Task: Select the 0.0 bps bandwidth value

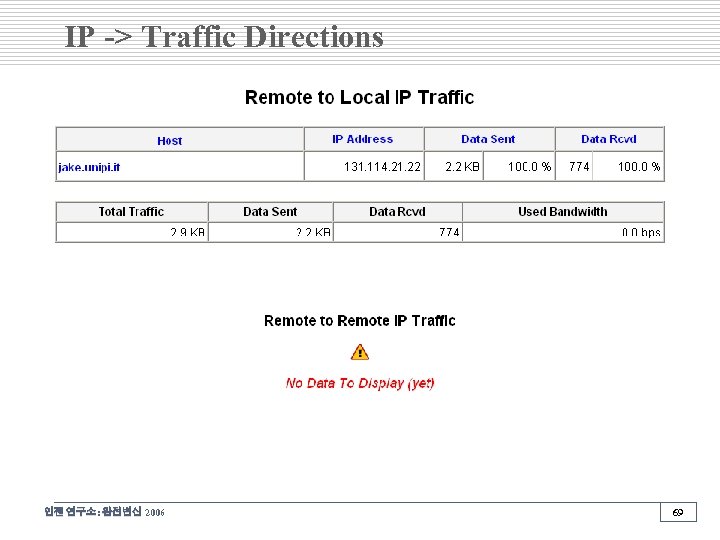Action: [641, 232]
